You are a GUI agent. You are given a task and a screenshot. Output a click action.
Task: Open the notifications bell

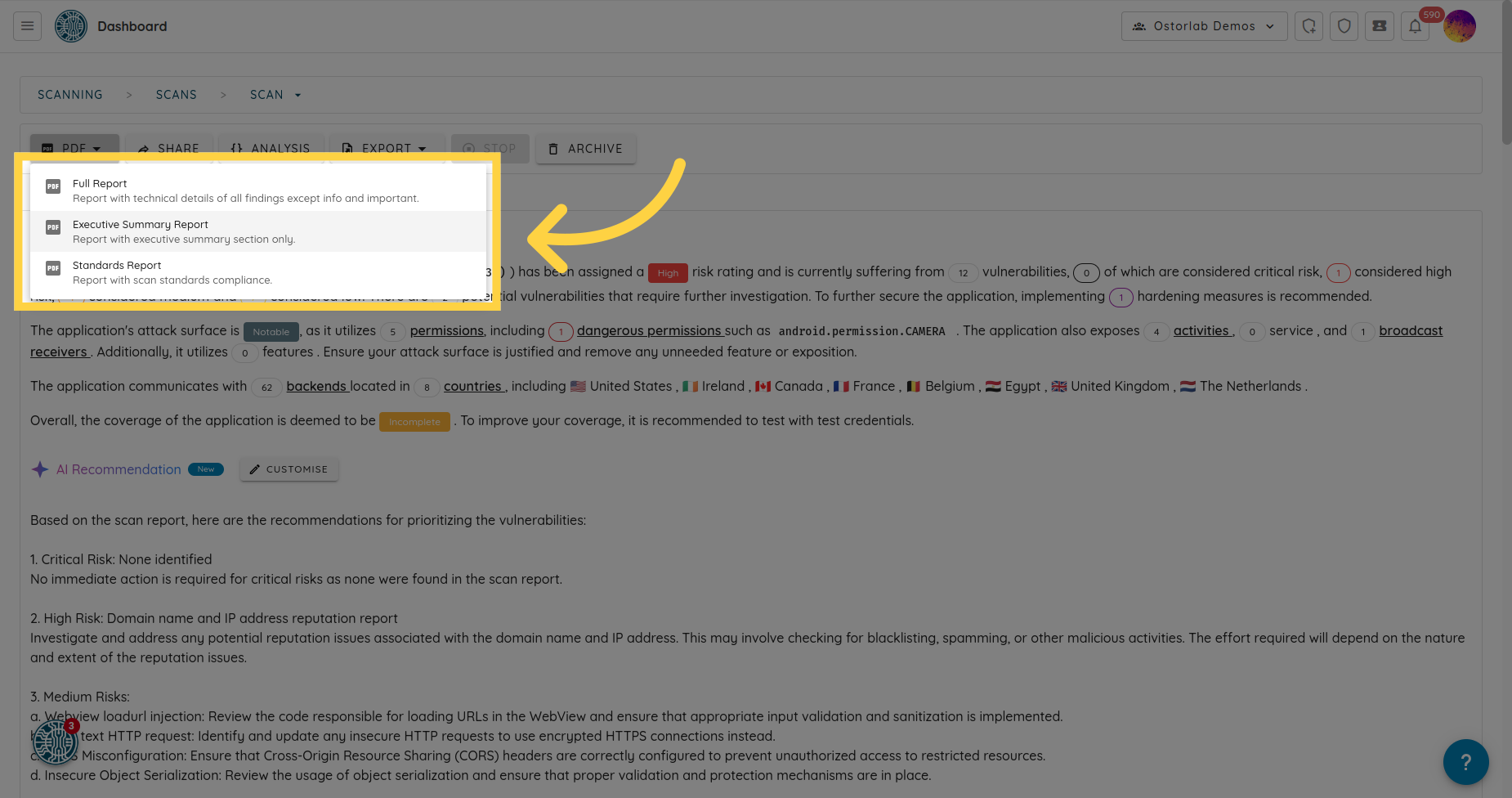[1415, 26]
